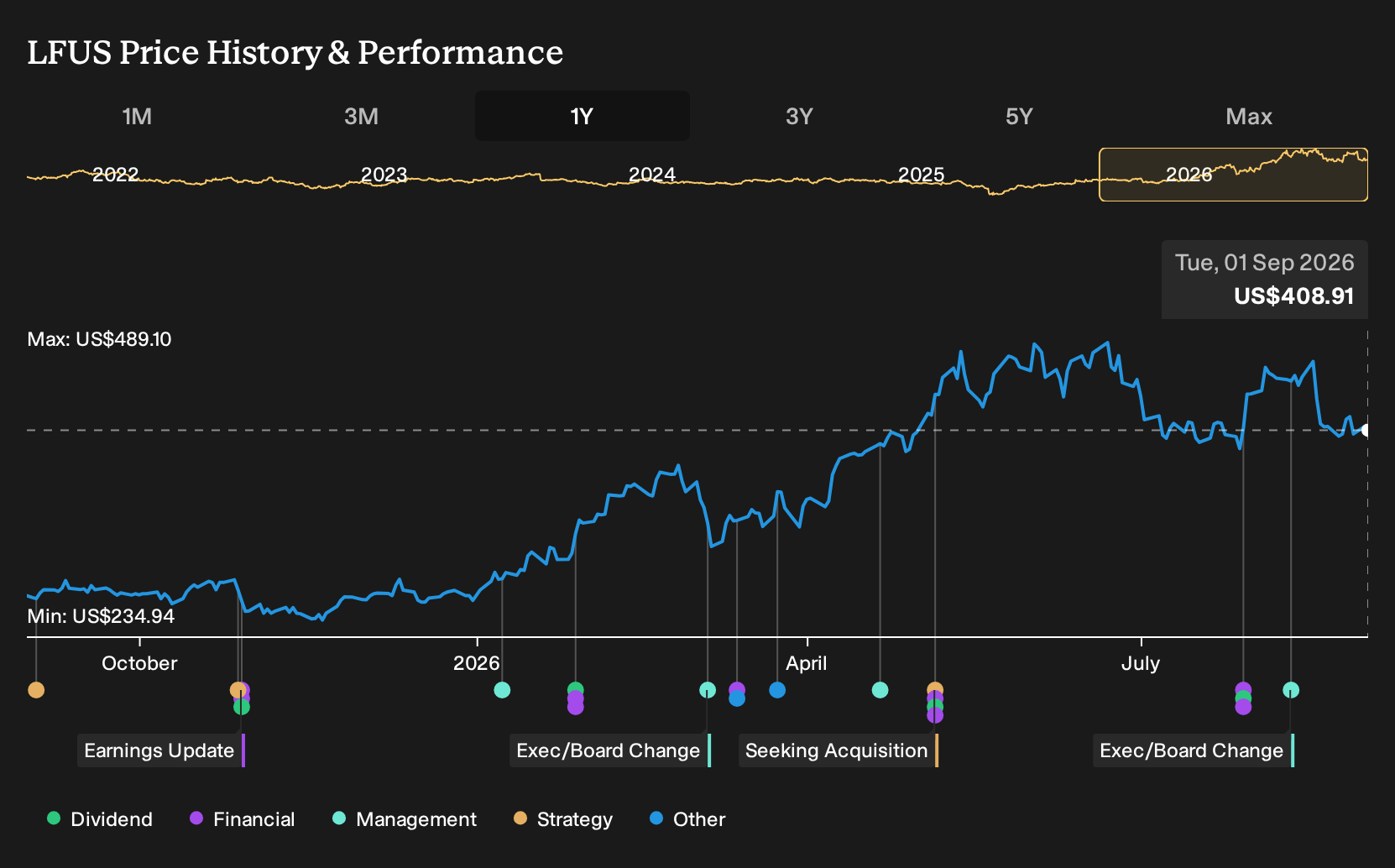Toggle the Dividend legend filter
The height and width of the screenshot is (868, 1395).
[x=100, y=819]
